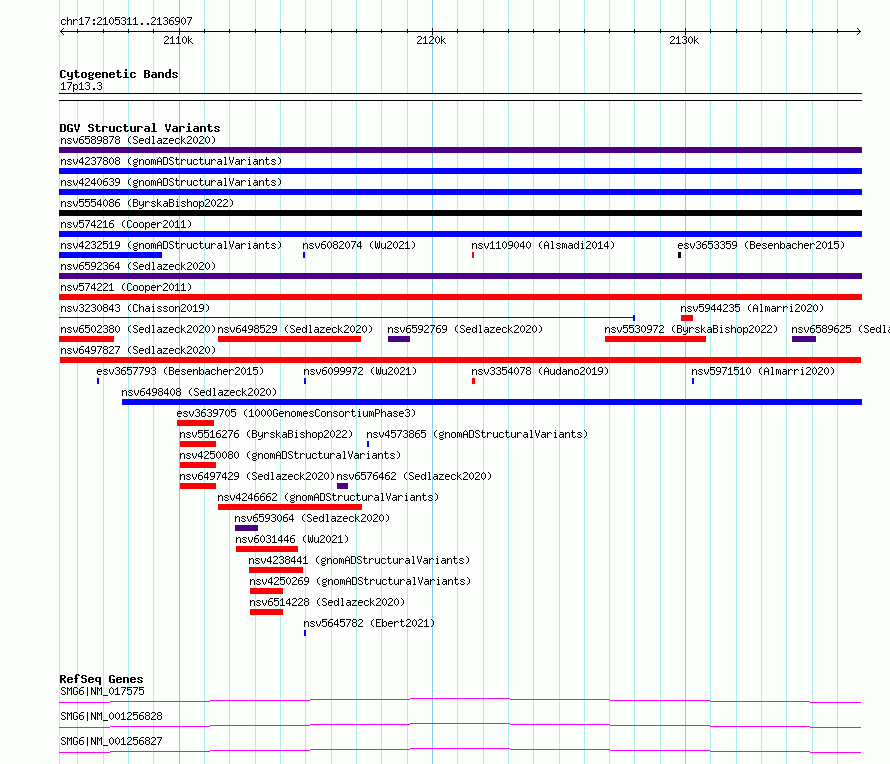Open the nsv5530972 ByrskaBishop2022 red bar

[656, 339]
